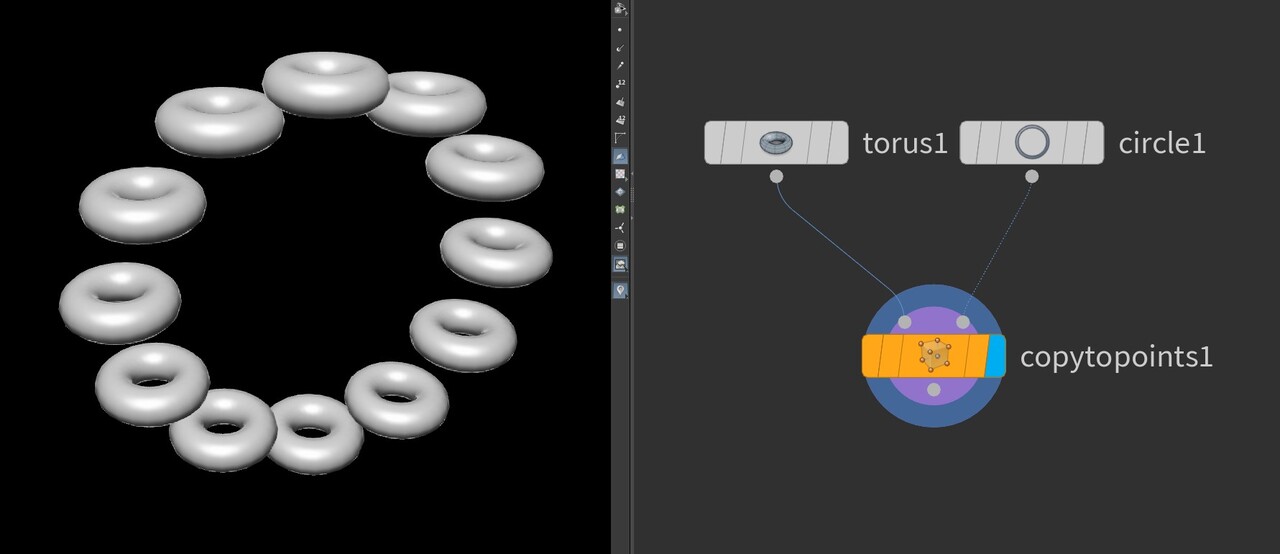Image resolution: width=1280 pixels, height=554 pixels.
Task: Click the highlighted blue pen-shaped display icon
Action: tap(620, 156)
